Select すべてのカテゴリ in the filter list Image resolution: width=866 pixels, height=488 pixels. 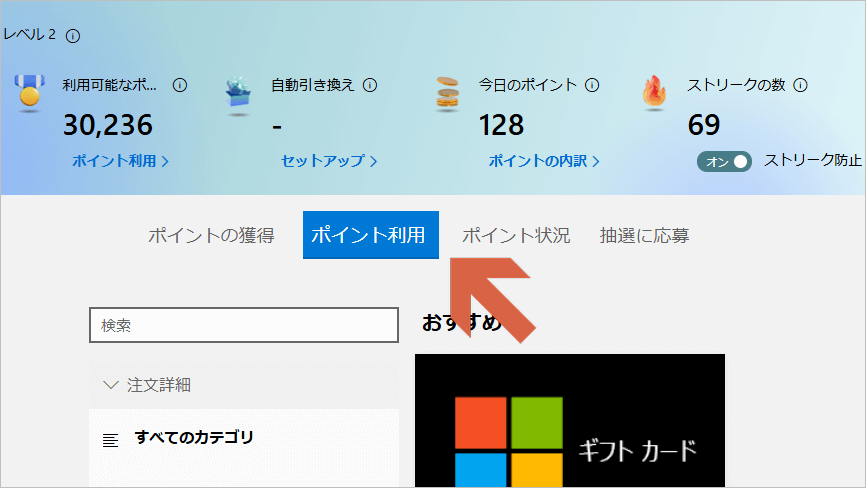click(x=194, y=437)
